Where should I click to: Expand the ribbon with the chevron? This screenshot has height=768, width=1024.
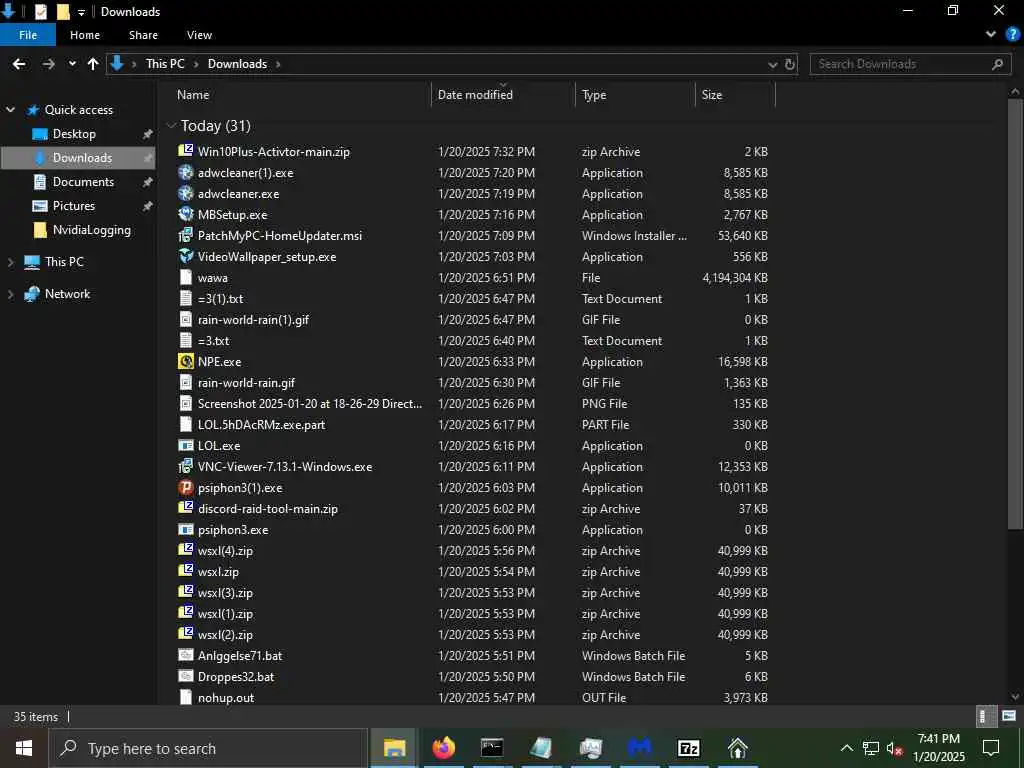991,35
